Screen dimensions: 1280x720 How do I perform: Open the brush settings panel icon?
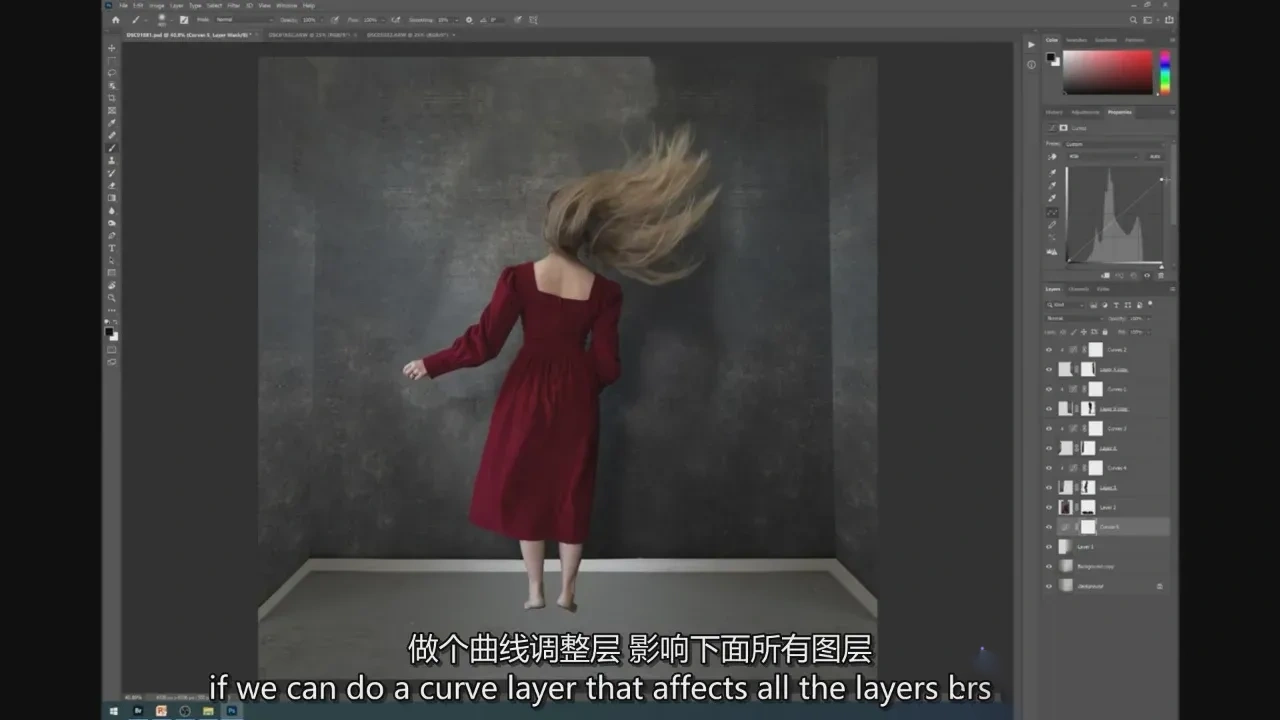(184, 20)
